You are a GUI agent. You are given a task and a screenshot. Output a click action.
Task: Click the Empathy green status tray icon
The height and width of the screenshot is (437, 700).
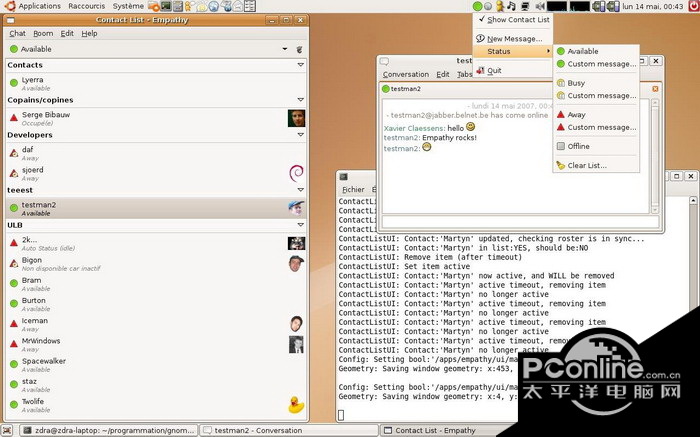click(x=477, y=6)
